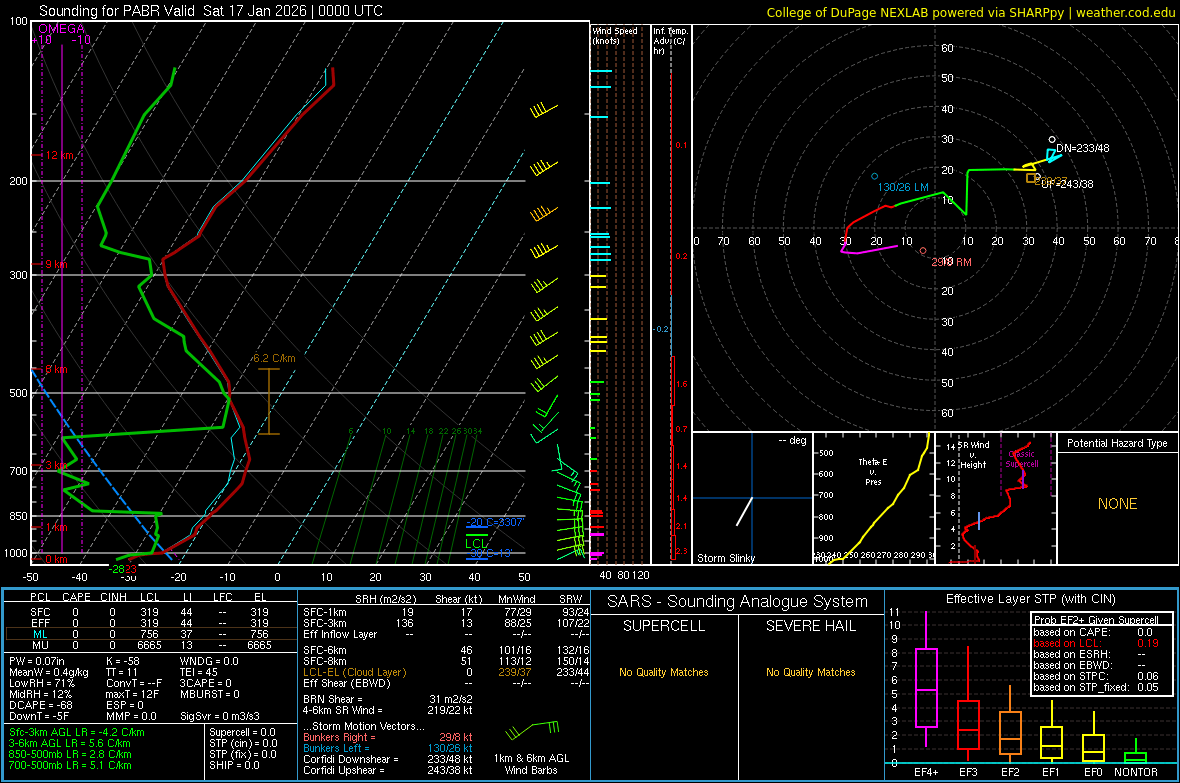Click the red 'based on LCL:' row

[x=1096, y=643]
